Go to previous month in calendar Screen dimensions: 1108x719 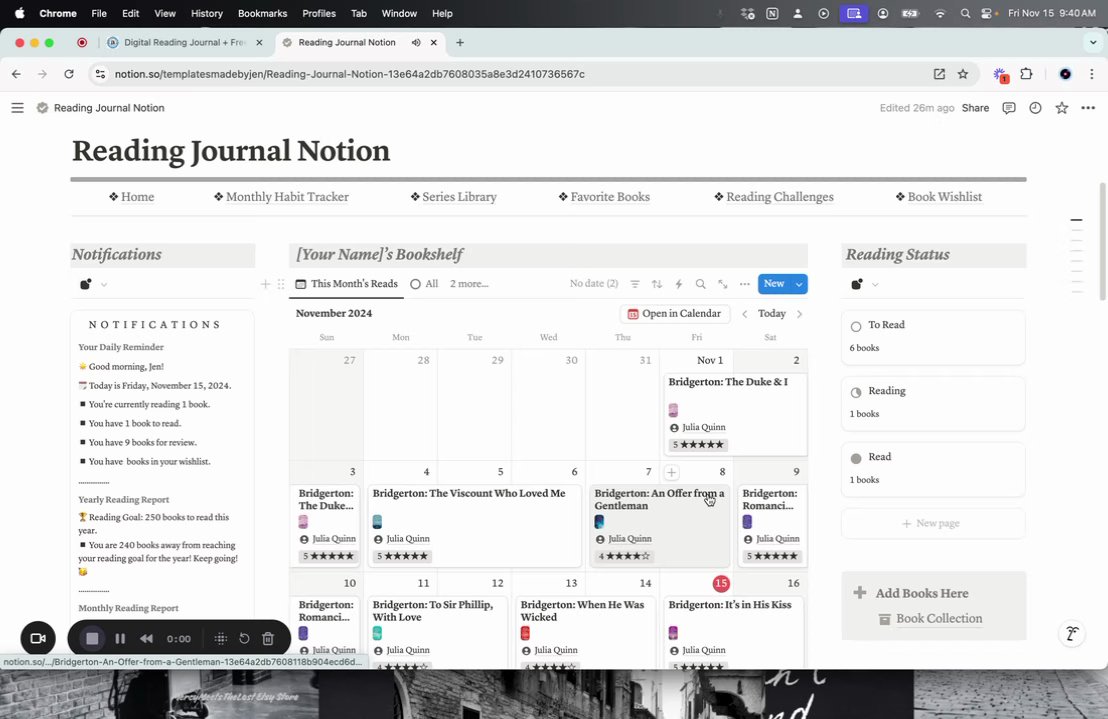[744, 314]
